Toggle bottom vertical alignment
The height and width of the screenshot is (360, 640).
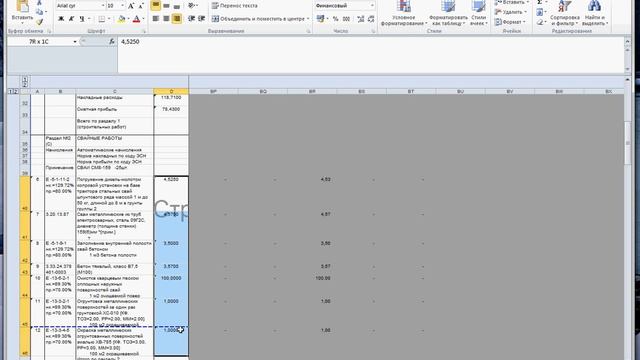[x=177, y=6]
